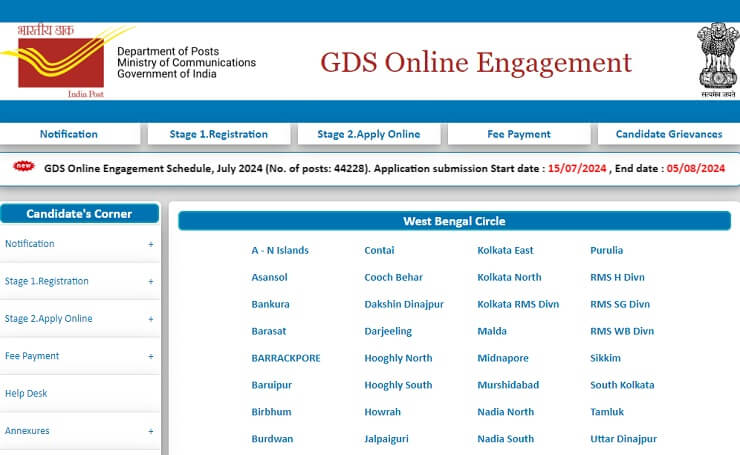The width and height of the screenshot is (740, 455).
Task: Open the RMS SG Divn link
Action: [620, 304]
